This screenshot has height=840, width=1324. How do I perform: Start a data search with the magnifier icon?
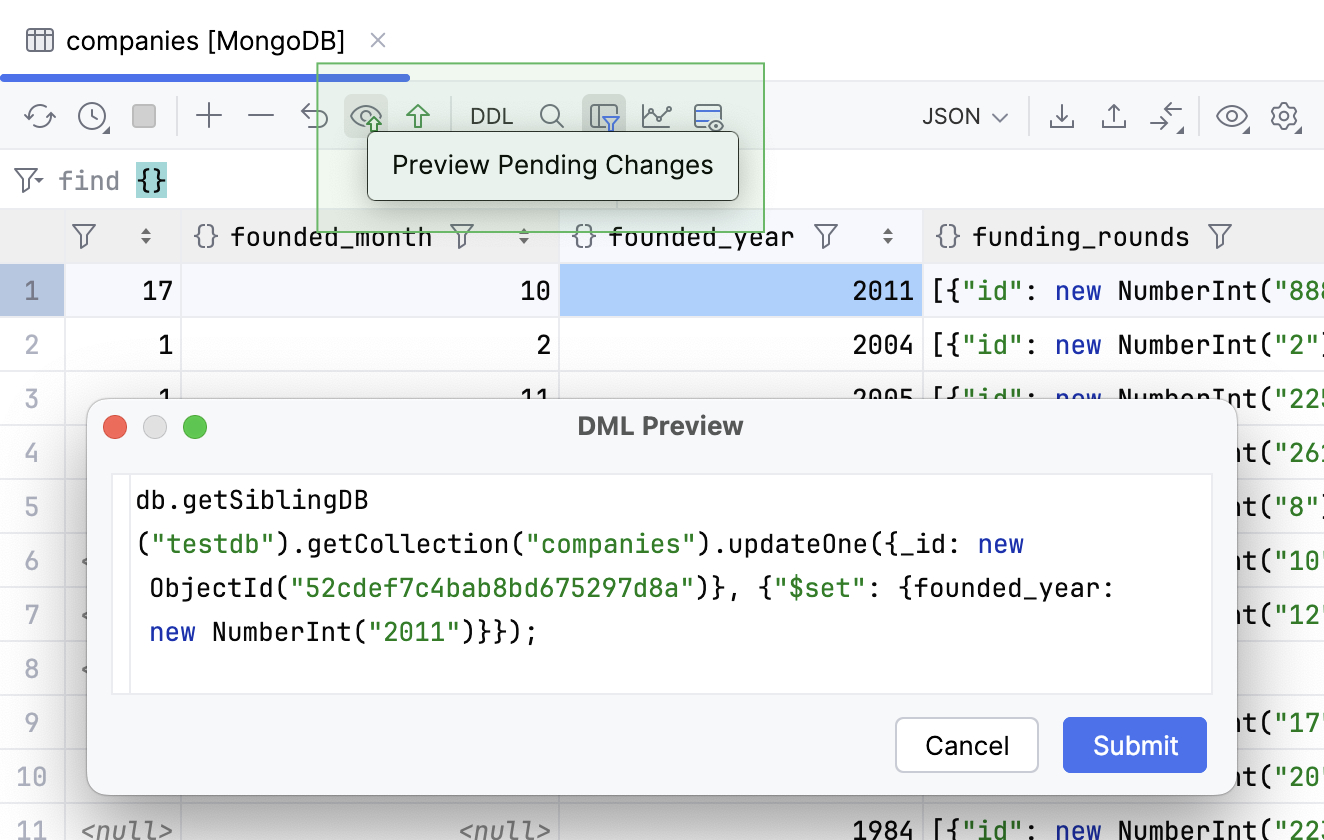[x=552, y=116]
